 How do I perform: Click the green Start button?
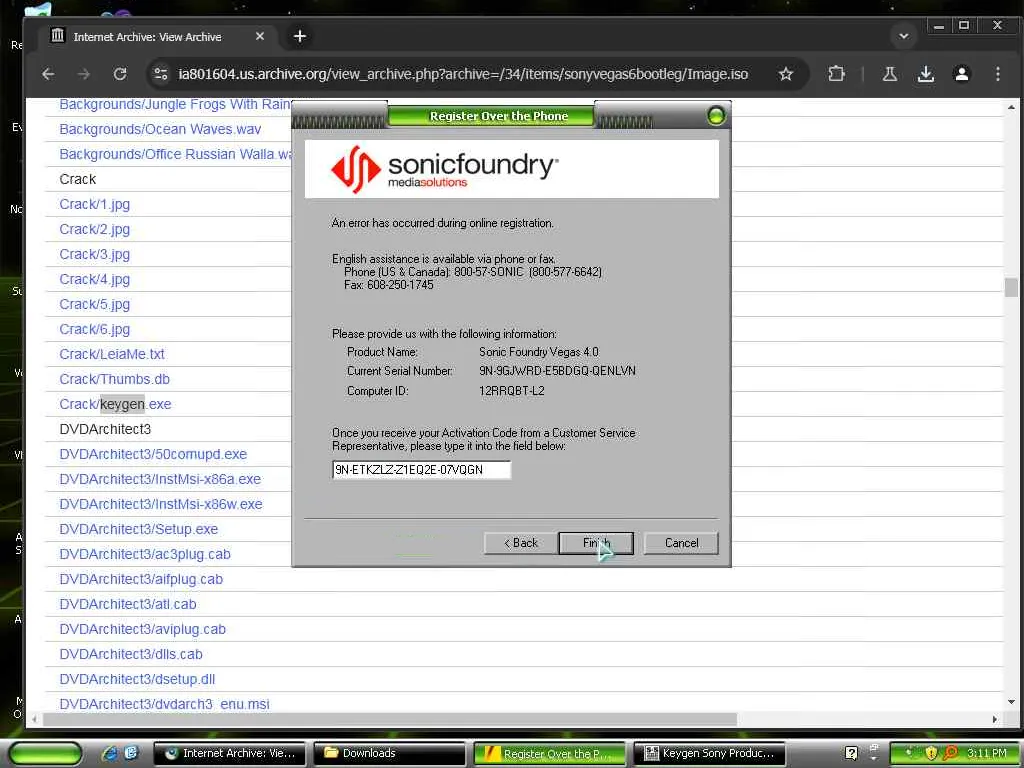click(45, 754)
